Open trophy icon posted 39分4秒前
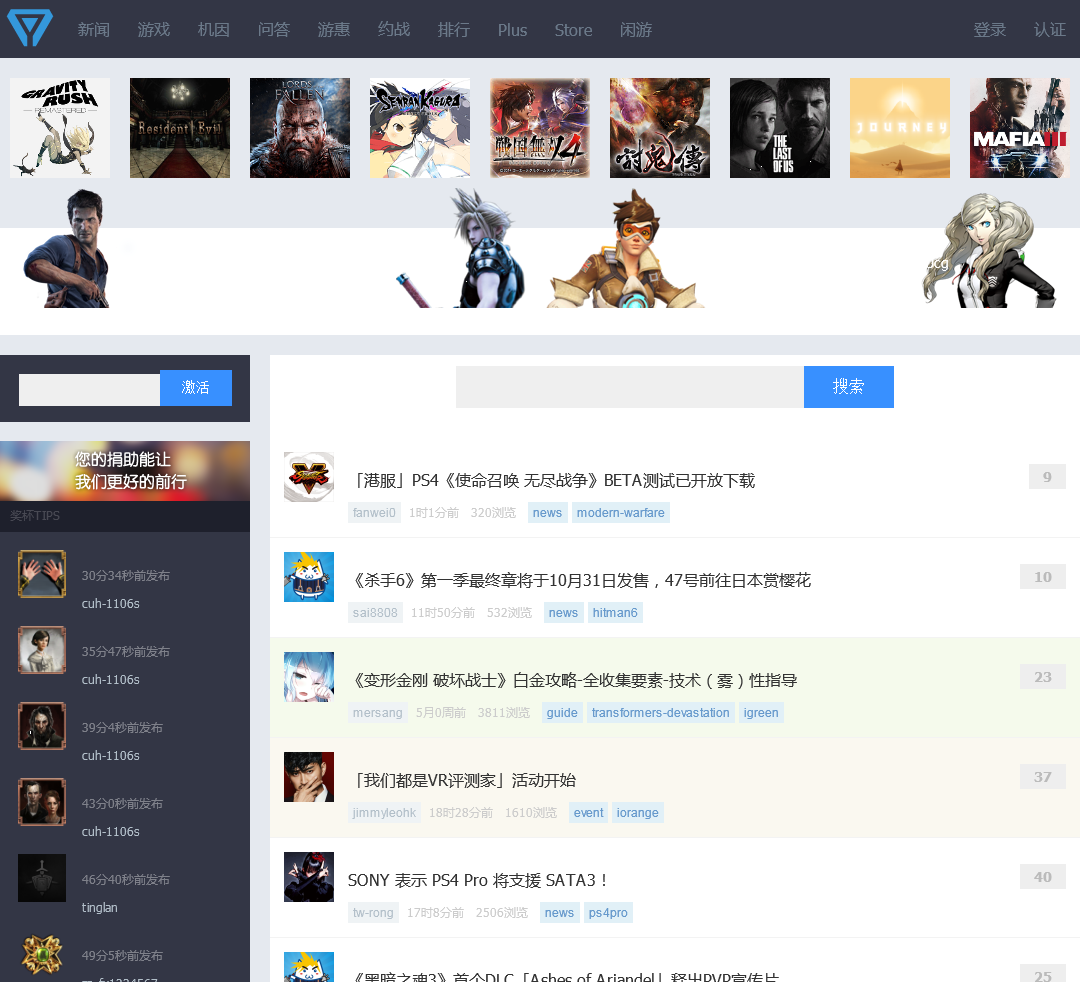This screenshot has height=982, width=1080. point(42,726)
